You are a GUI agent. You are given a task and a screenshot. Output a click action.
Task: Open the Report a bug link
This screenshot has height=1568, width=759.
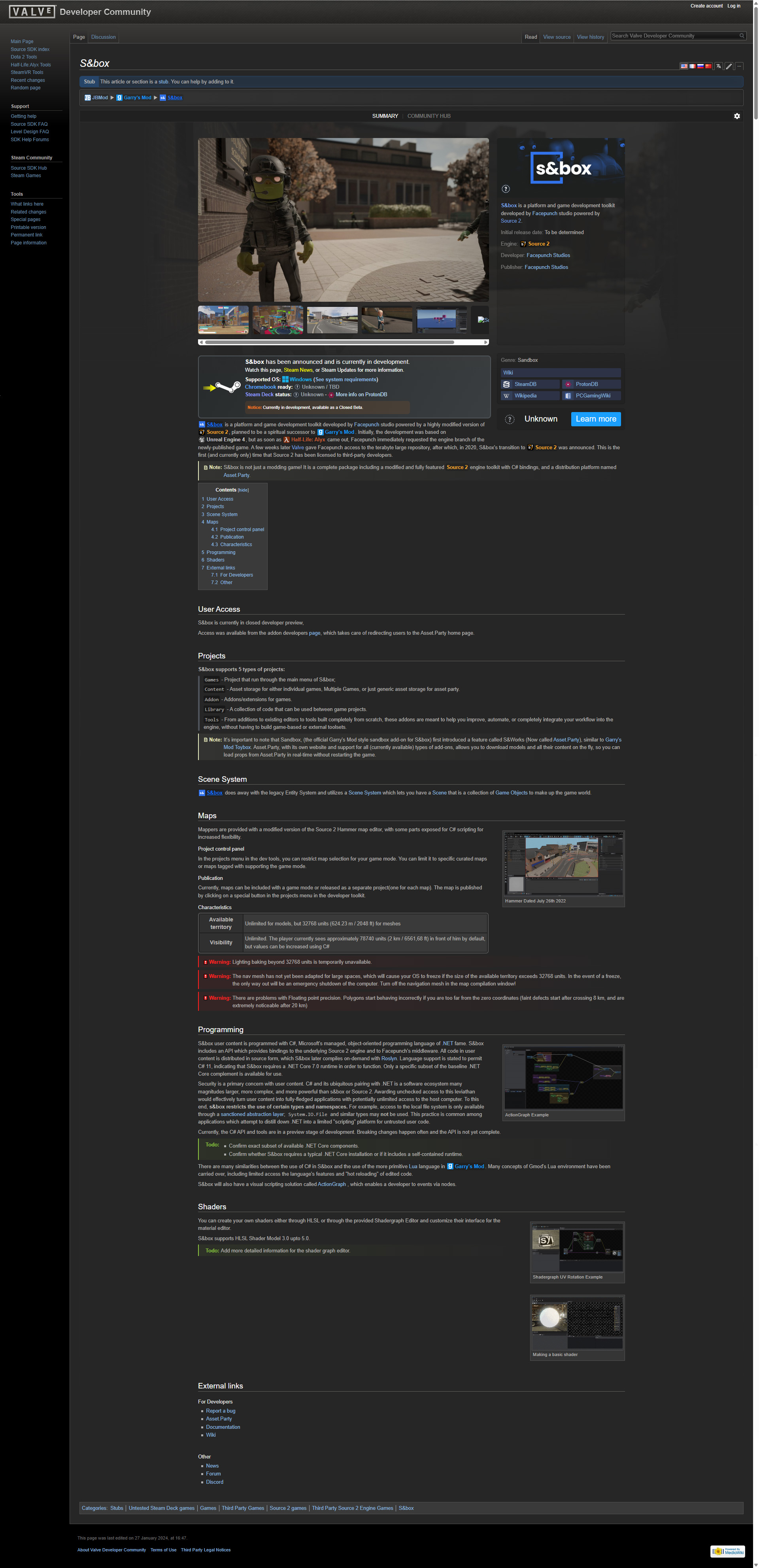(x=220, y=1411)
